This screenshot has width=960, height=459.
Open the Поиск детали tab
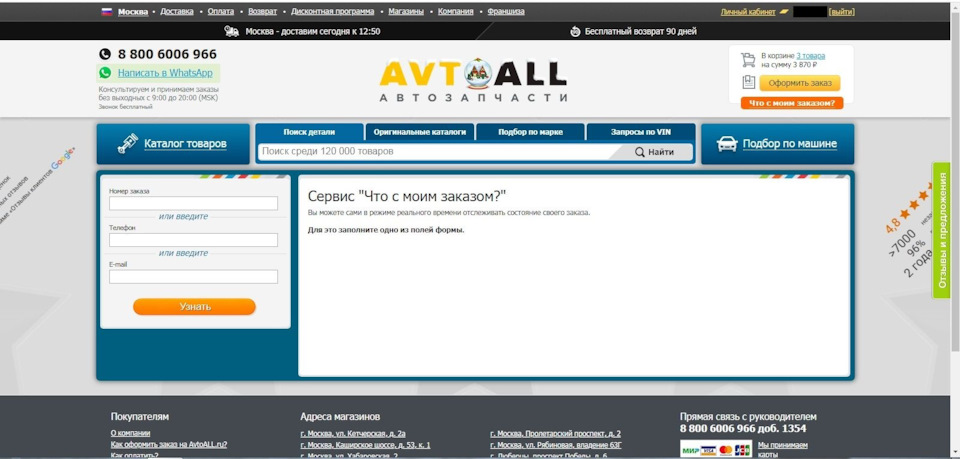pos(309,132)
